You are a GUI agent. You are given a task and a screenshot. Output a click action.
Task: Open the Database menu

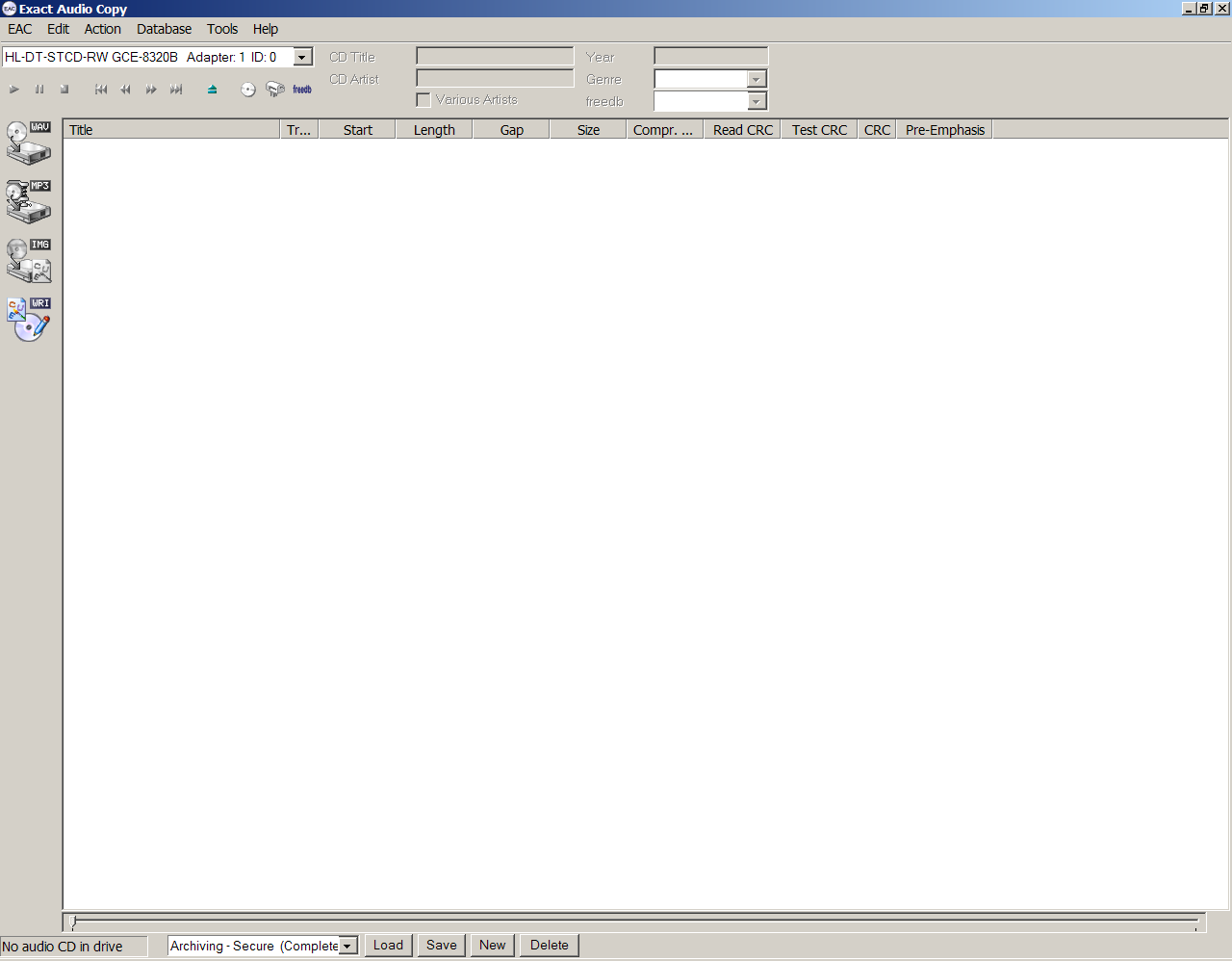(164, 29)
